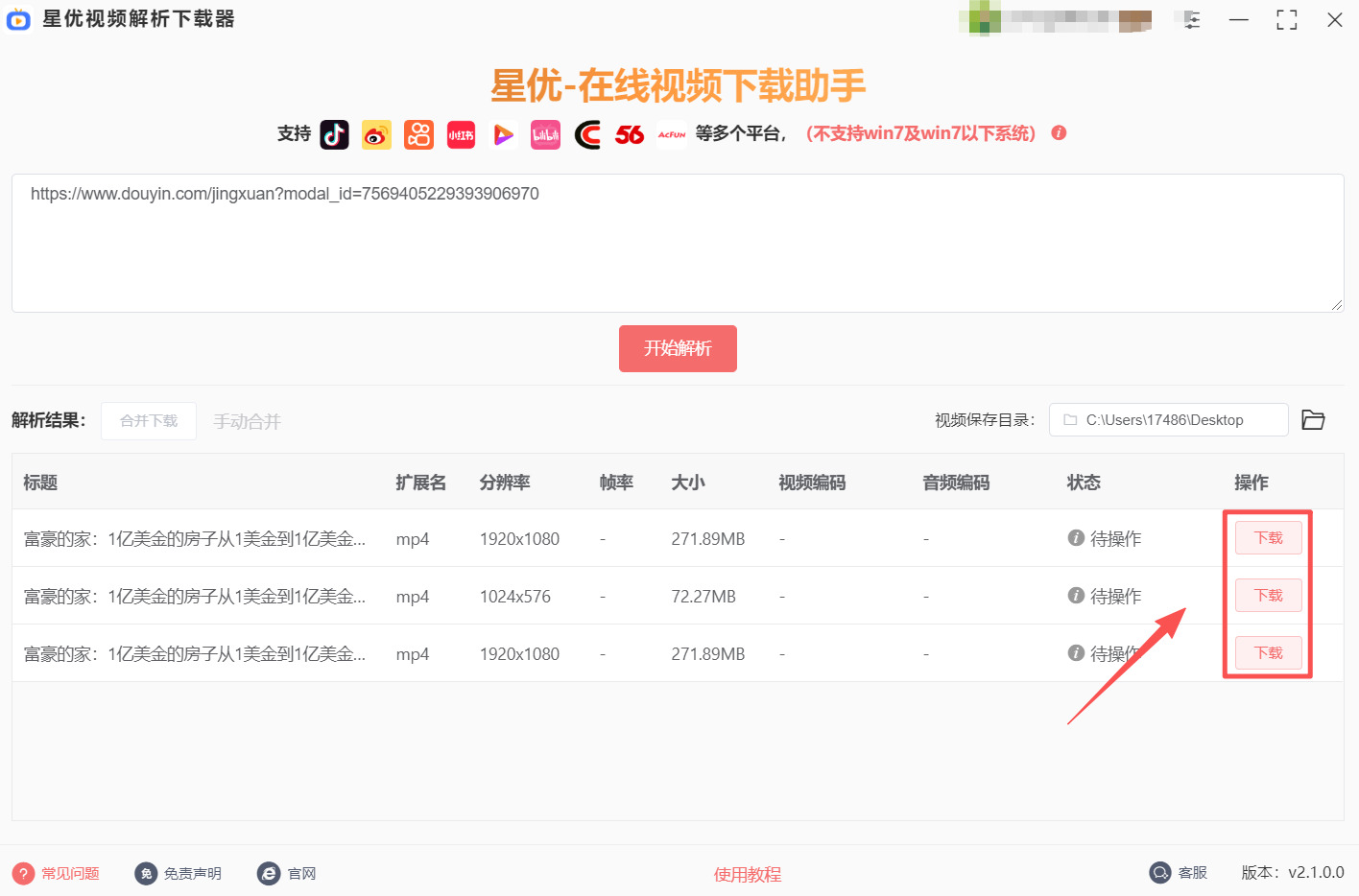The height and width of the screenshot is (896, 1359).
Task: Open 官网 via the browser icon
Action: (x=269, y=874)
